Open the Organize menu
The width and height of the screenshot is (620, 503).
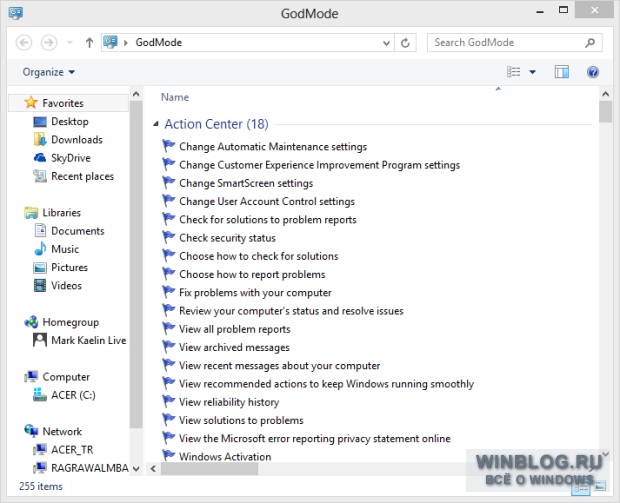(x=49, y=72)
